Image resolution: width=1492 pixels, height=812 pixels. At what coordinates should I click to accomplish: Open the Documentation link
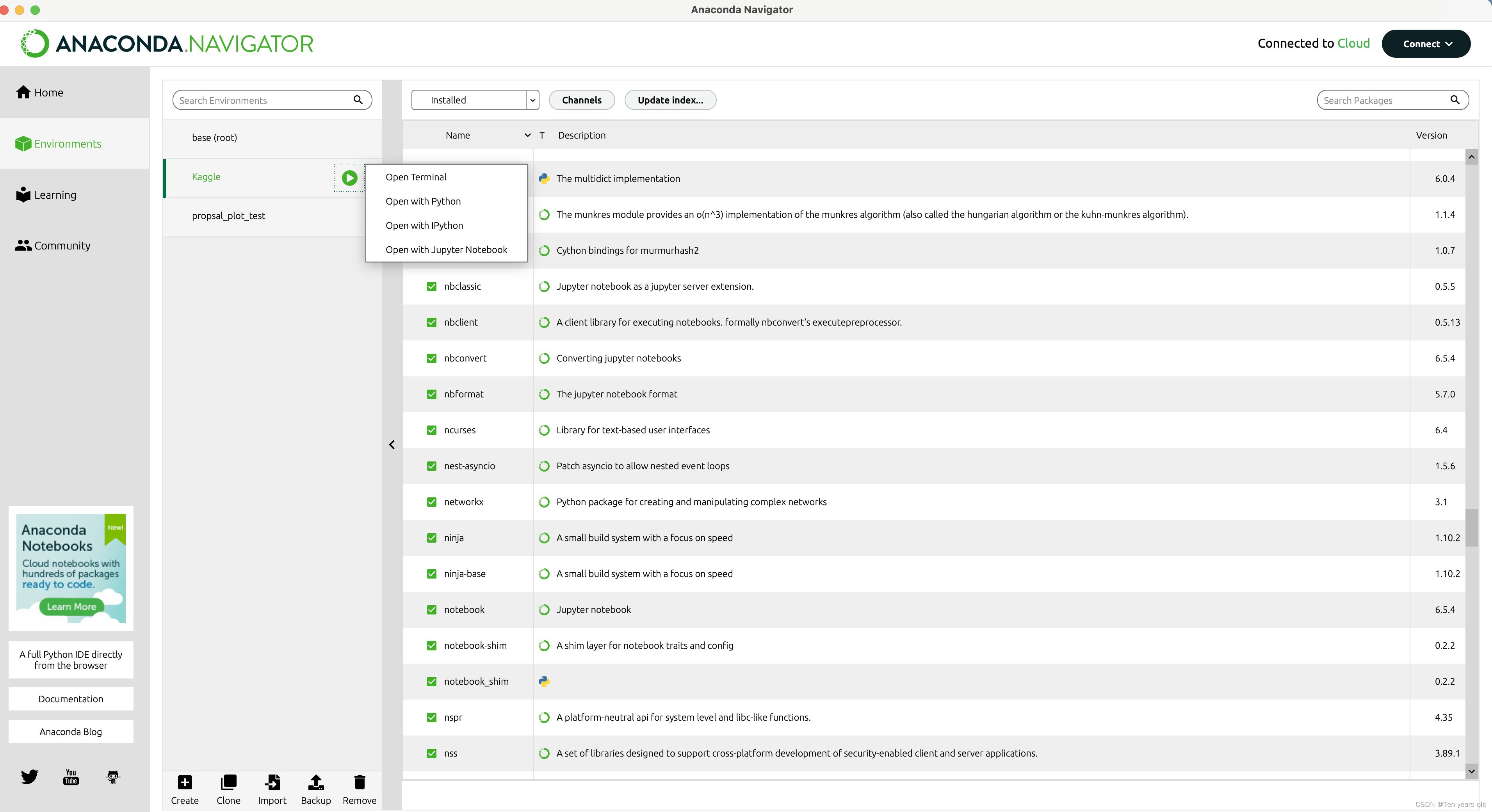71,698
